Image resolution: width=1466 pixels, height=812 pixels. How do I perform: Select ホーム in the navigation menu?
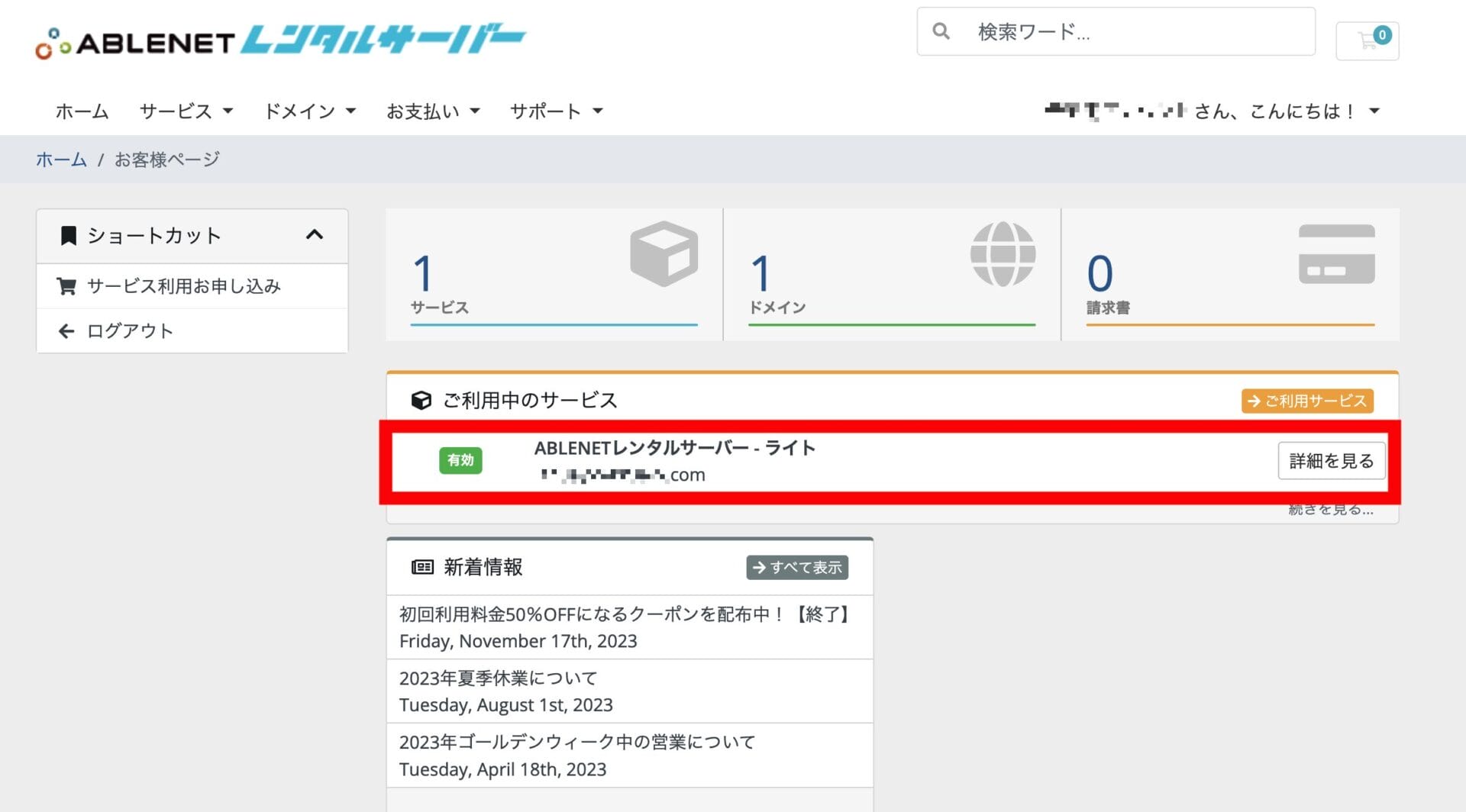81,111
